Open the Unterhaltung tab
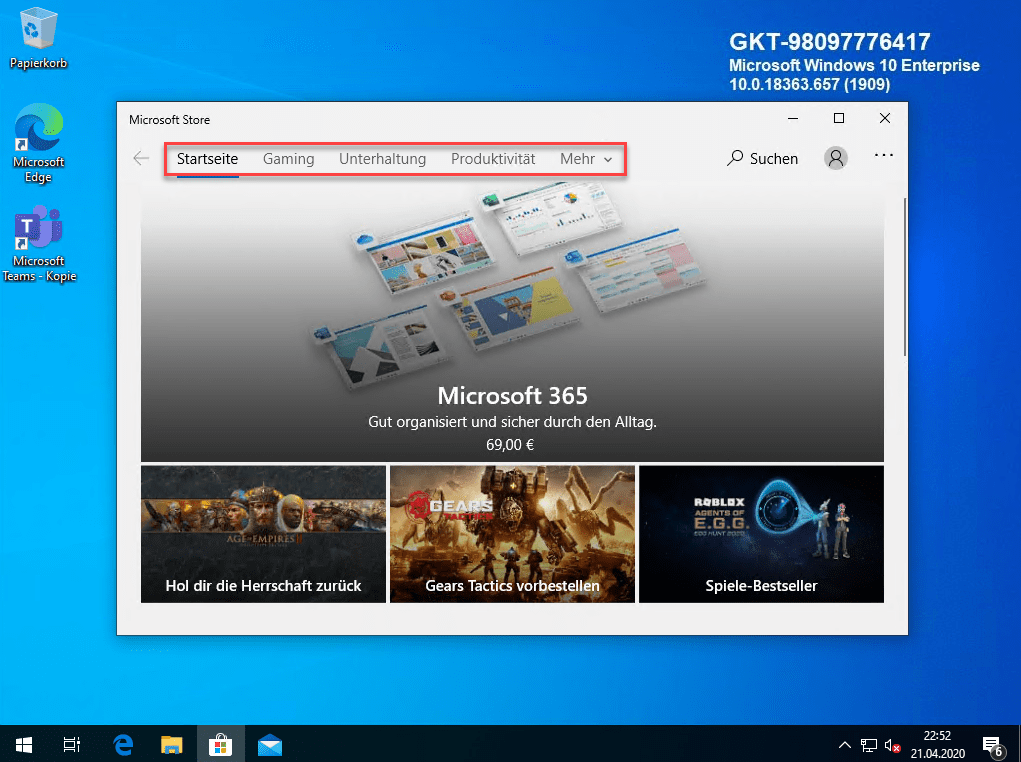 tap(382, 159)
